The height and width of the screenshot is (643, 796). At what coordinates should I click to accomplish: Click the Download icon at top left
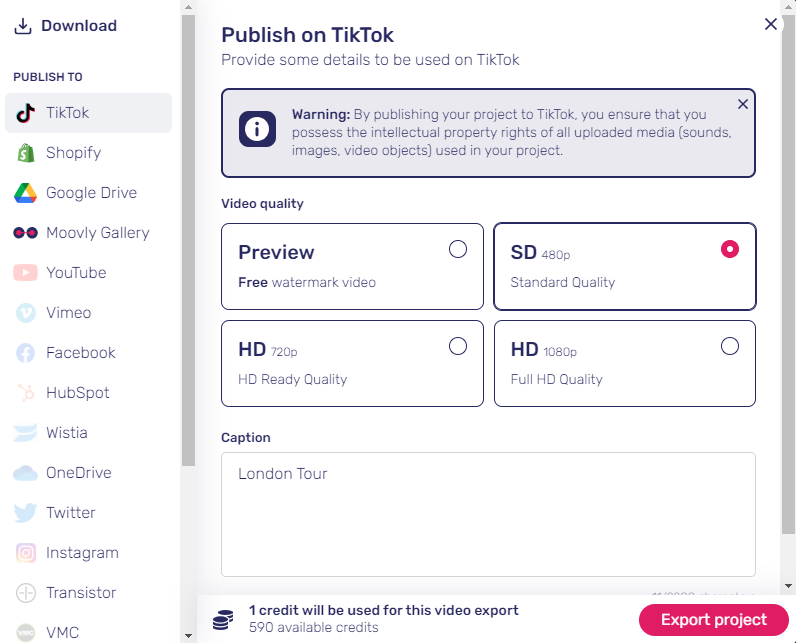pyautogui.click(x=23, y=26)
